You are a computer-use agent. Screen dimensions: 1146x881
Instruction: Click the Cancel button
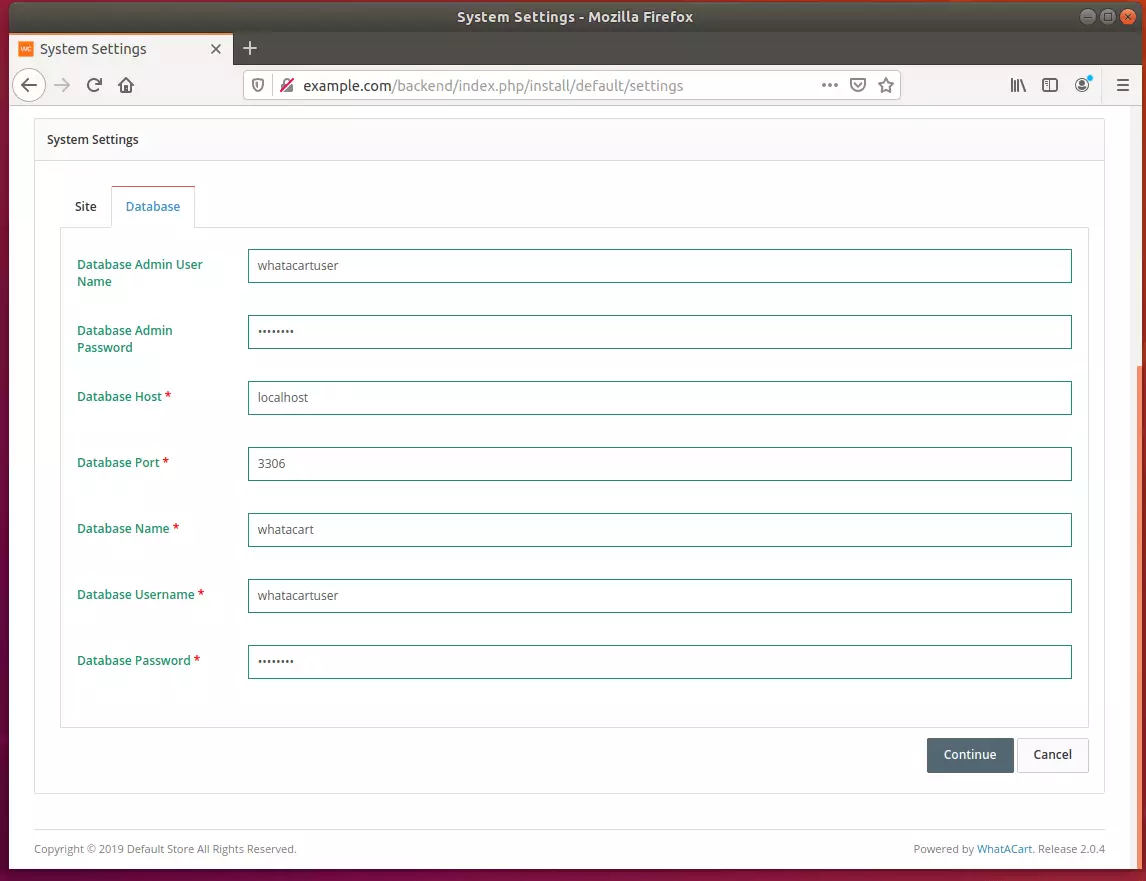[x=1052, y=755]
